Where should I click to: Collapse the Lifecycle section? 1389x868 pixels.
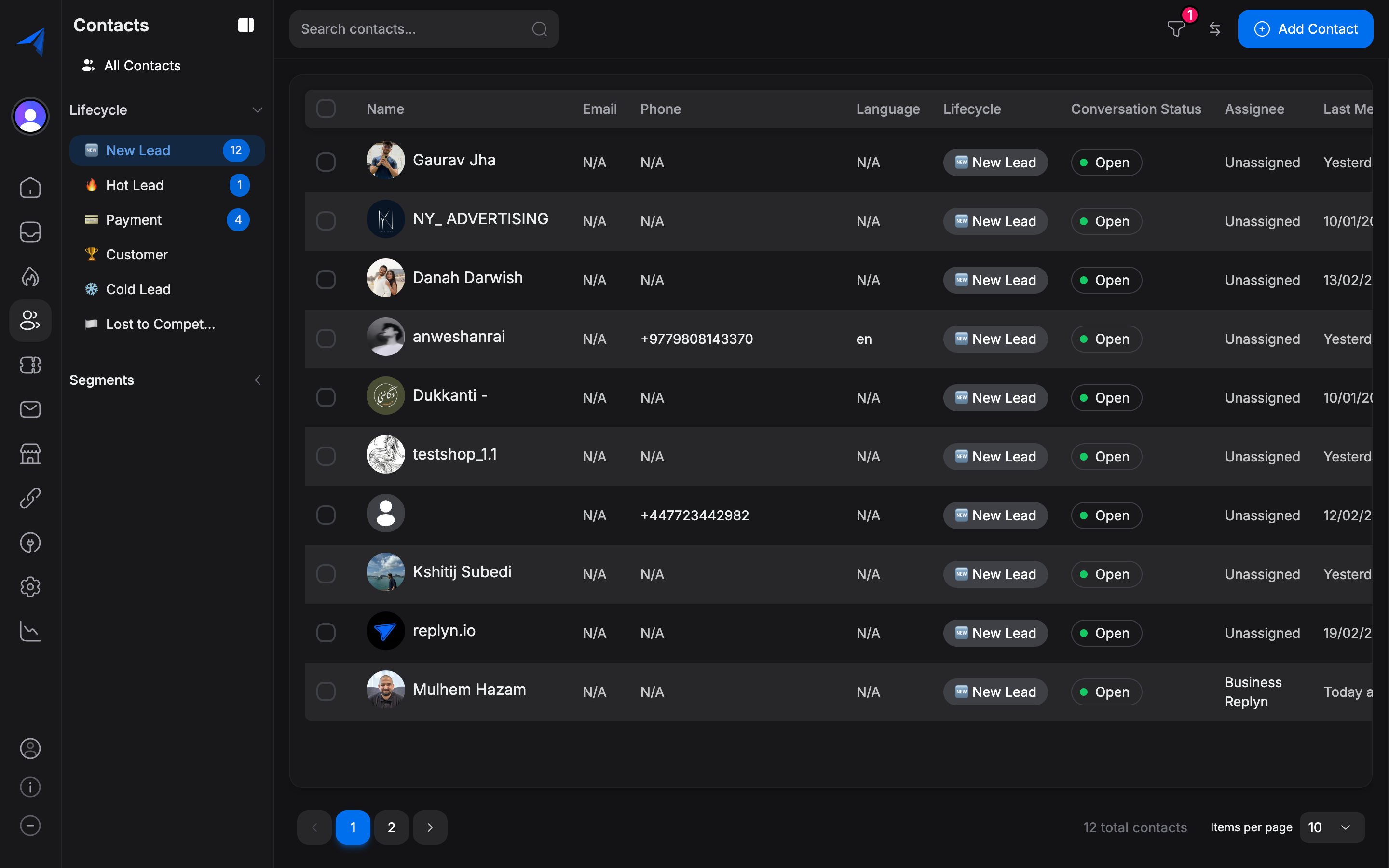pos(257,109)
